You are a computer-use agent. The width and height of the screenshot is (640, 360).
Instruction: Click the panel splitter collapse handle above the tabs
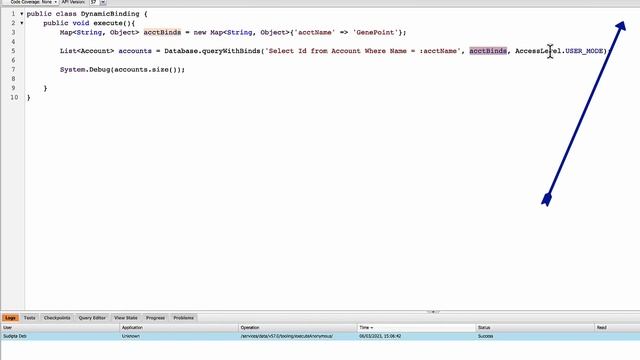433,312
